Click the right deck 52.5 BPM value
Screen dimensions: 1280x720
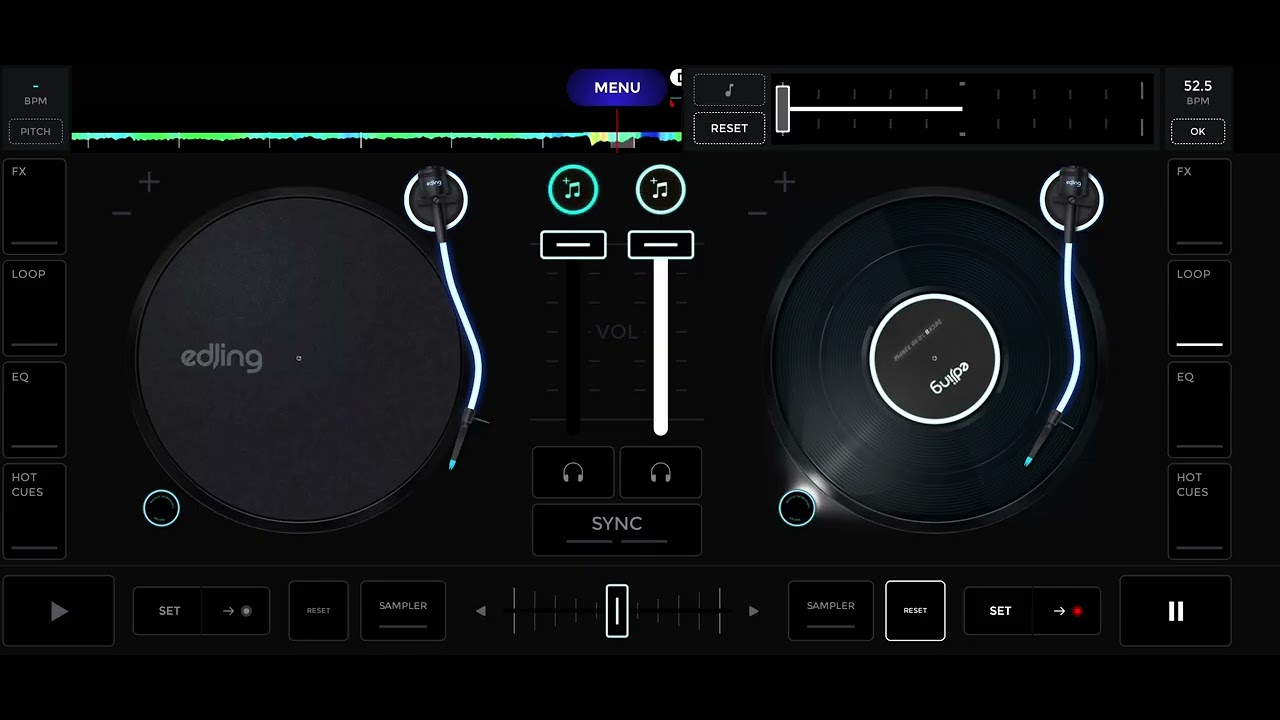(1197, 87)
